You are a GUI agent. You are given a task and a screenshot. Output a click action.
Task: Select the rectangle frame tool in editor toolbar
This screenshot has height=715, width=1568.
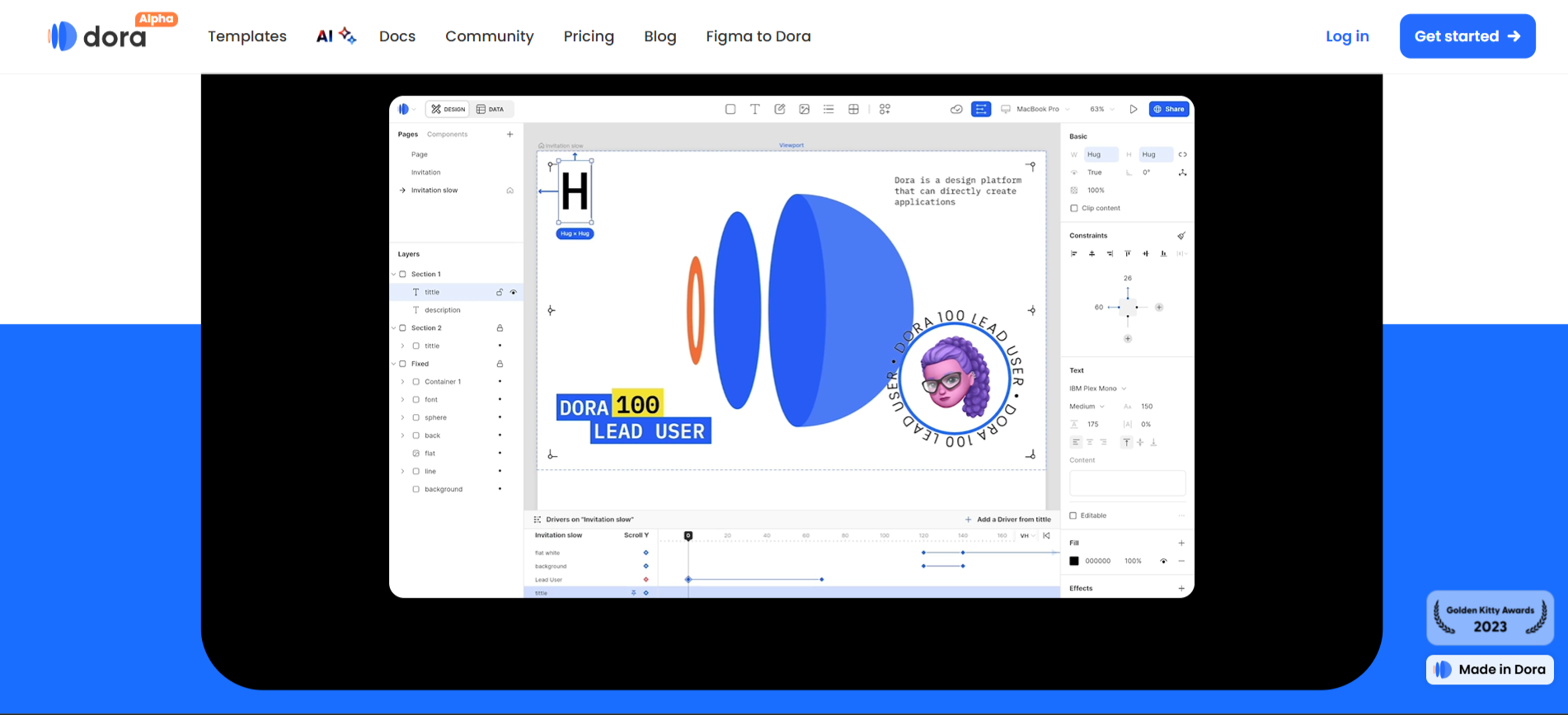(730, 109)
